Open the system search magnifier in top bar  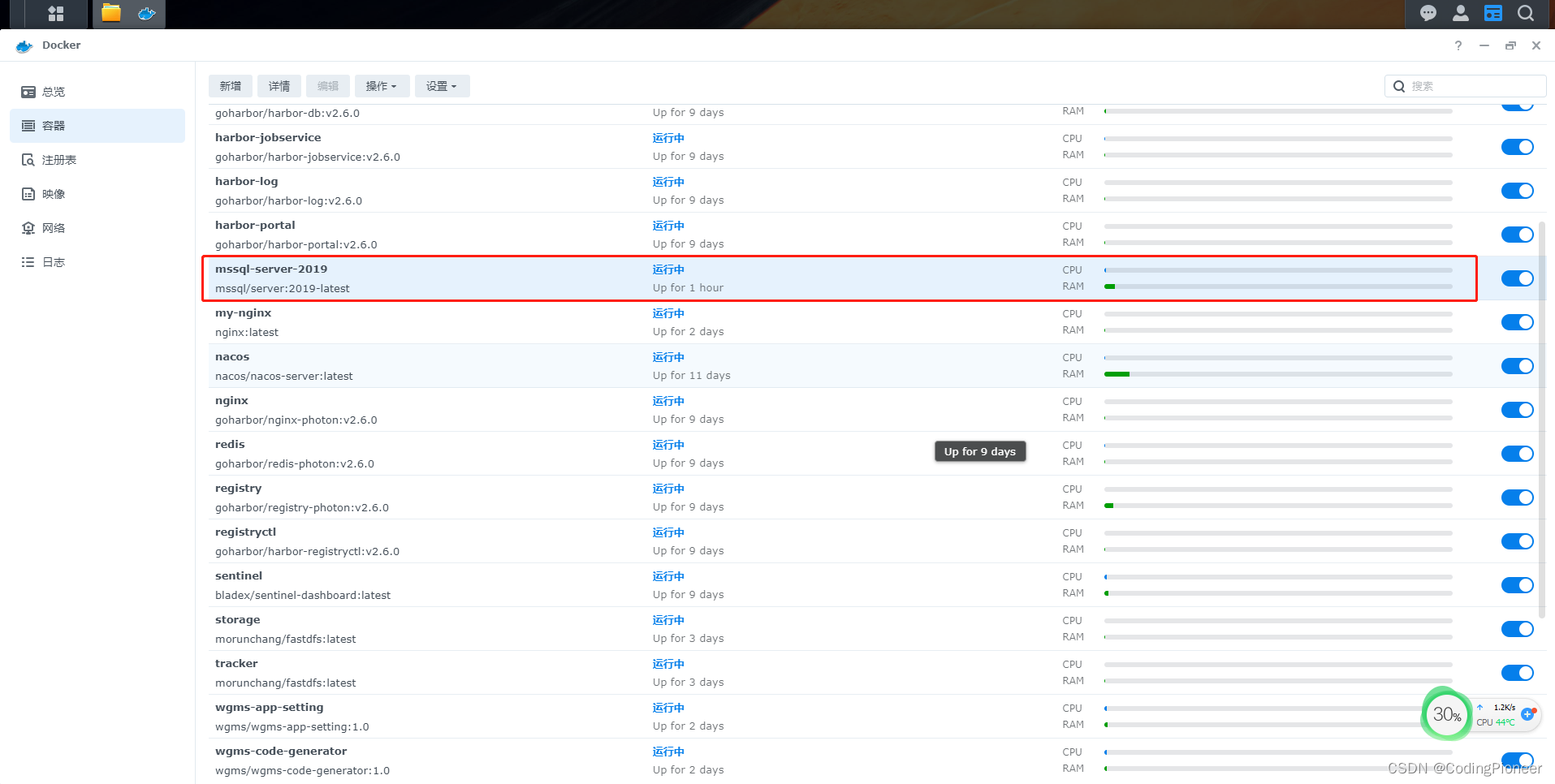1525,13
